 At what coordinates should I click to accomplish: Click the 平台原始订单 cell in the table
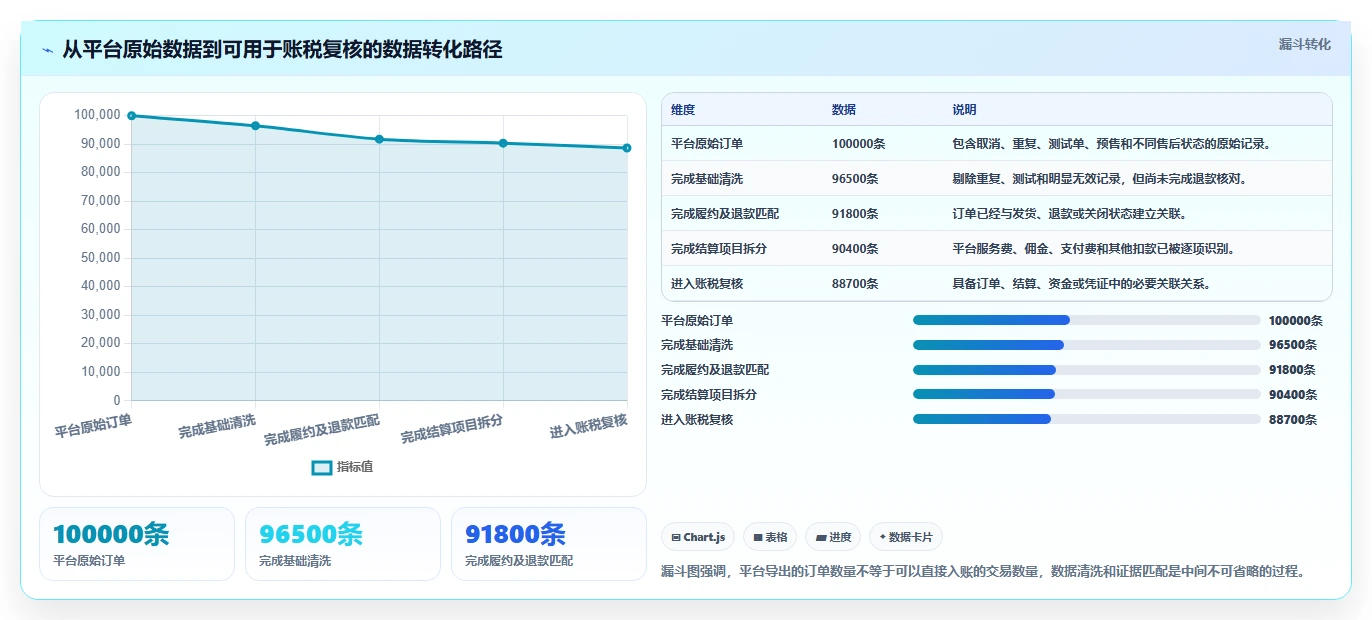point(707,144)
